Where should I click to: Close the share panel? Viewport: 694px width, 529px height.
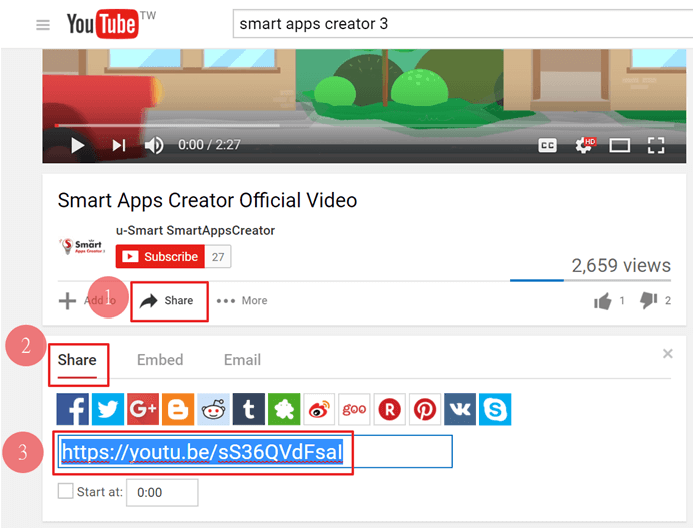click(668, 354)
